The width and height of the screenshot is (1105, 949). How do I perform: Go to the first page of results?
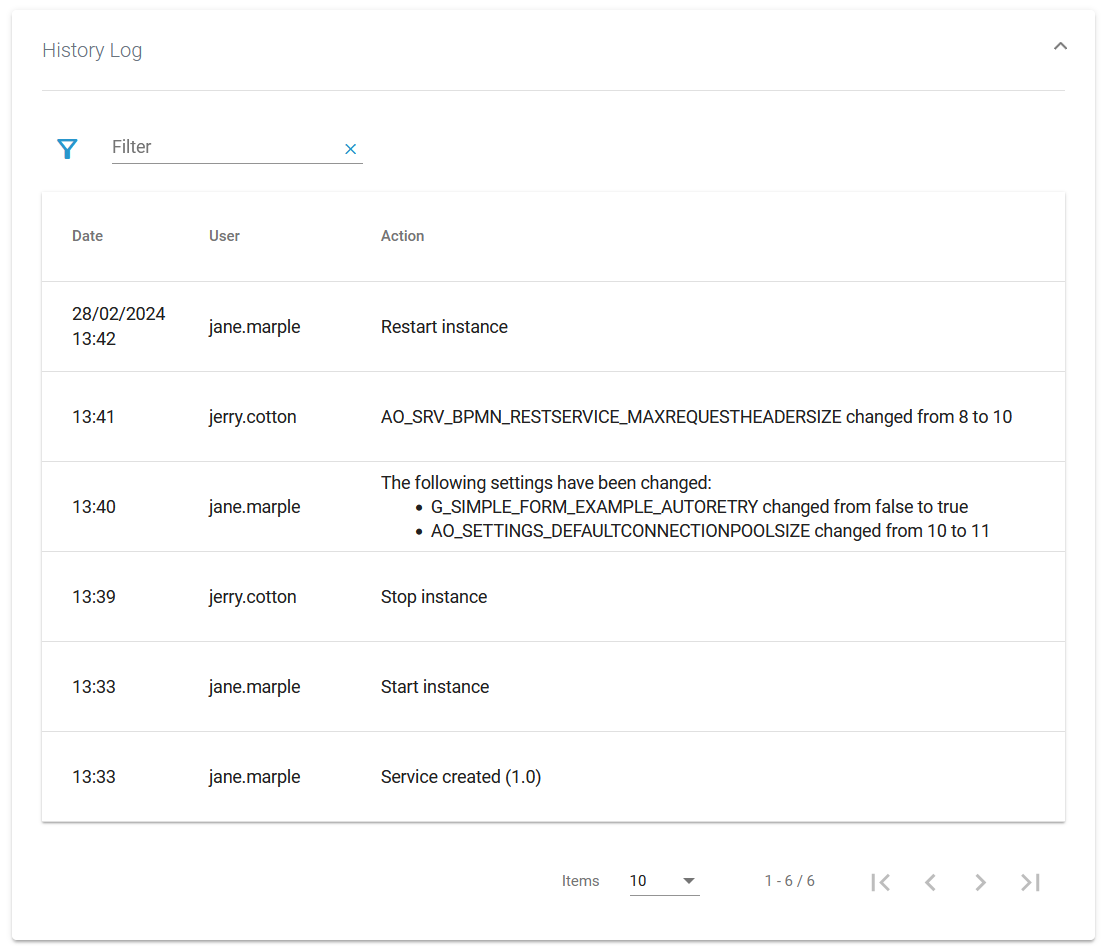[880, 882]
